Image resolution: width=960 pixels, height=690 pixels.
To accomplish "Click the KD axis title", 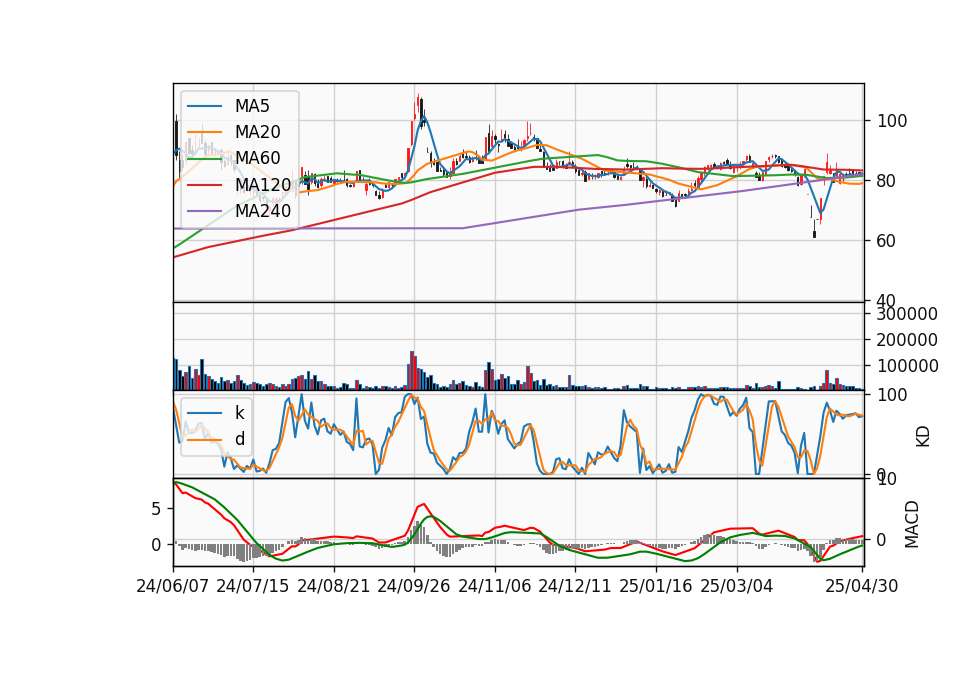I will 923,437.
